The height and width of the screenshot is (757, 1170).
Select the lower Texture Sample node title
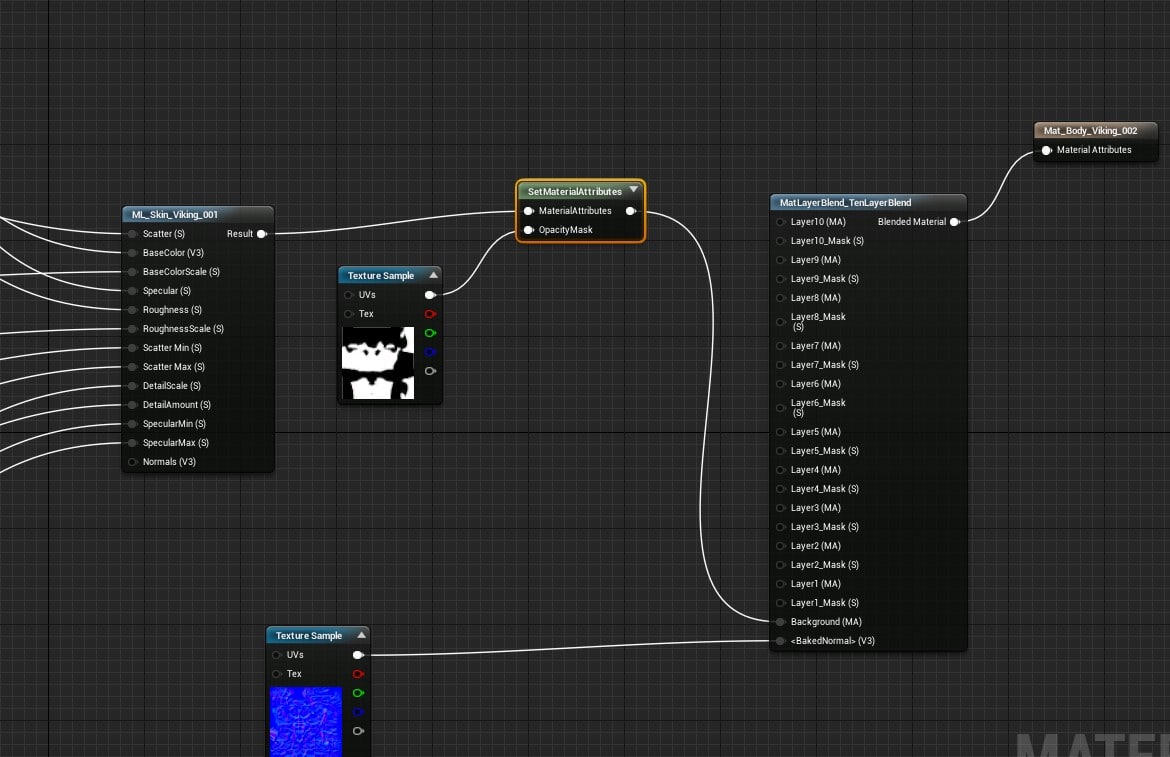[309, 635]
